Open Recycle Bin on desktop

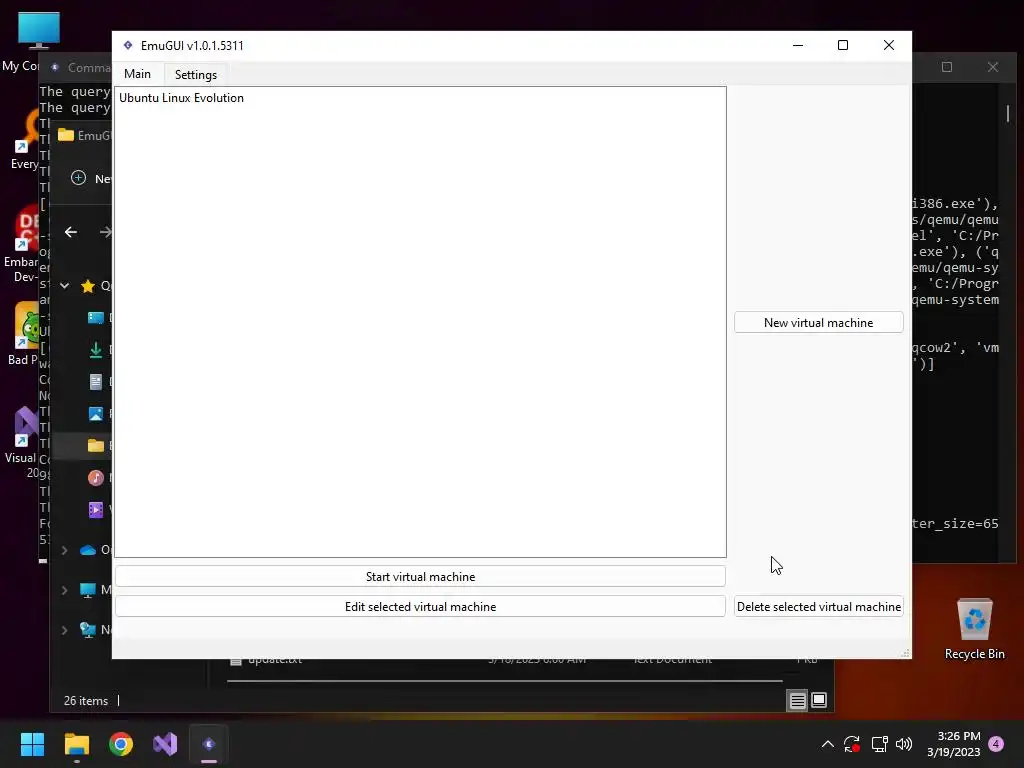[x=974, y=629]
